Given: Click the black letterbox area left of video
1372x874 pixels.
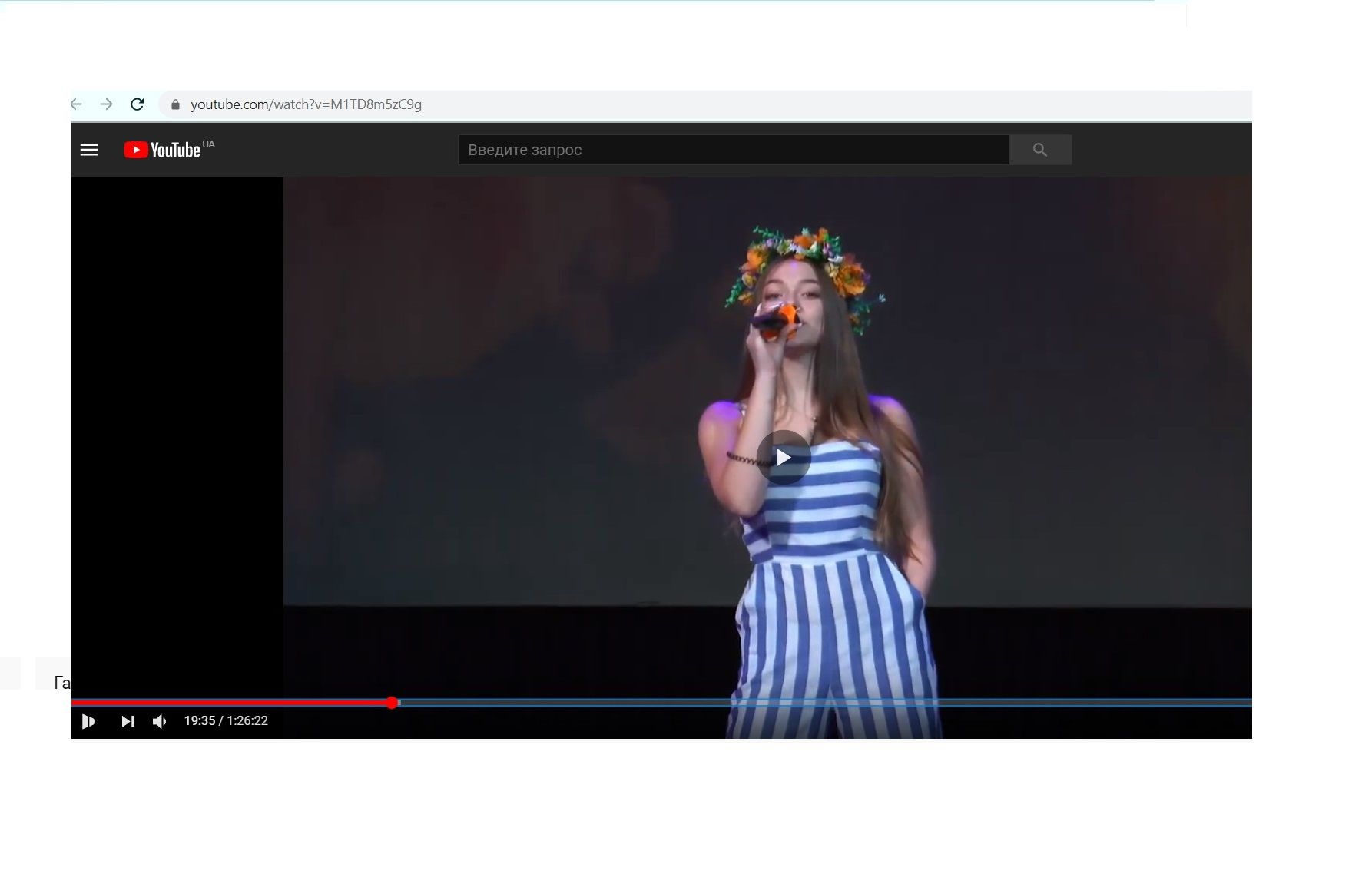Looking at the screenshot, I should 177,422.
